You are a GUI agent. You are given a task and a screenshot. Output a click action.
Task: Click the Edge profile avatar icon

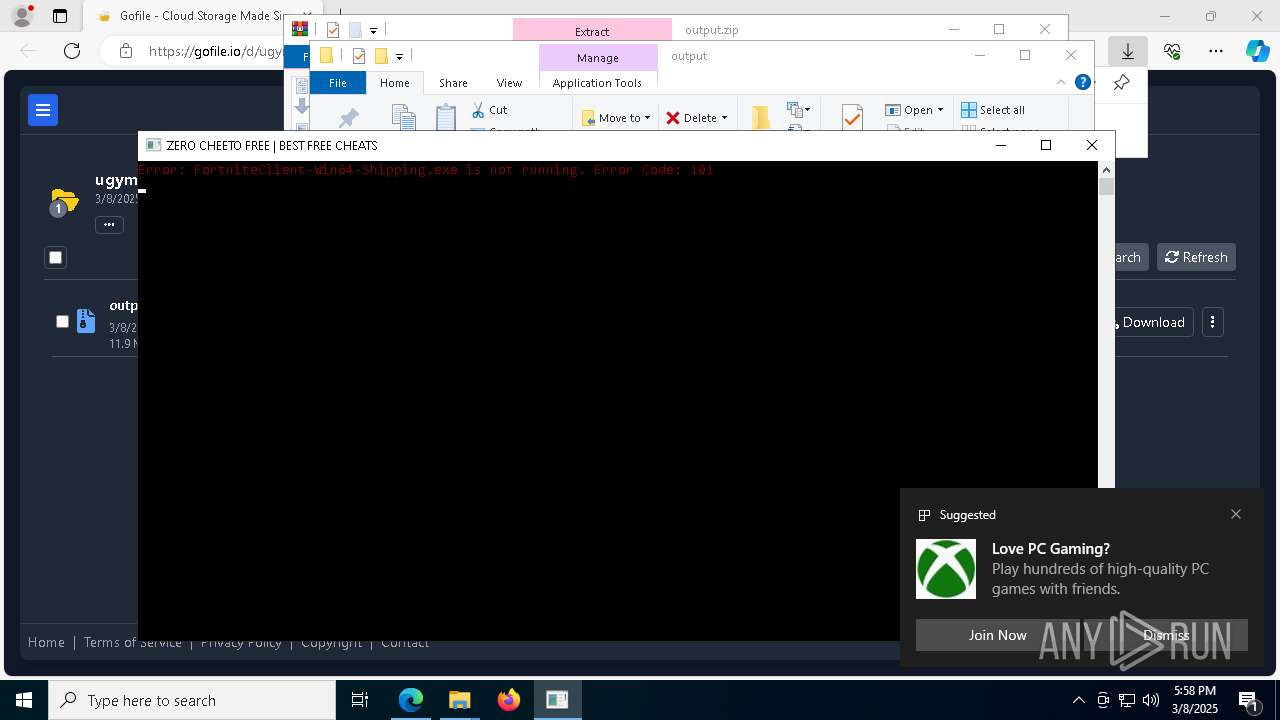point(22,16)
